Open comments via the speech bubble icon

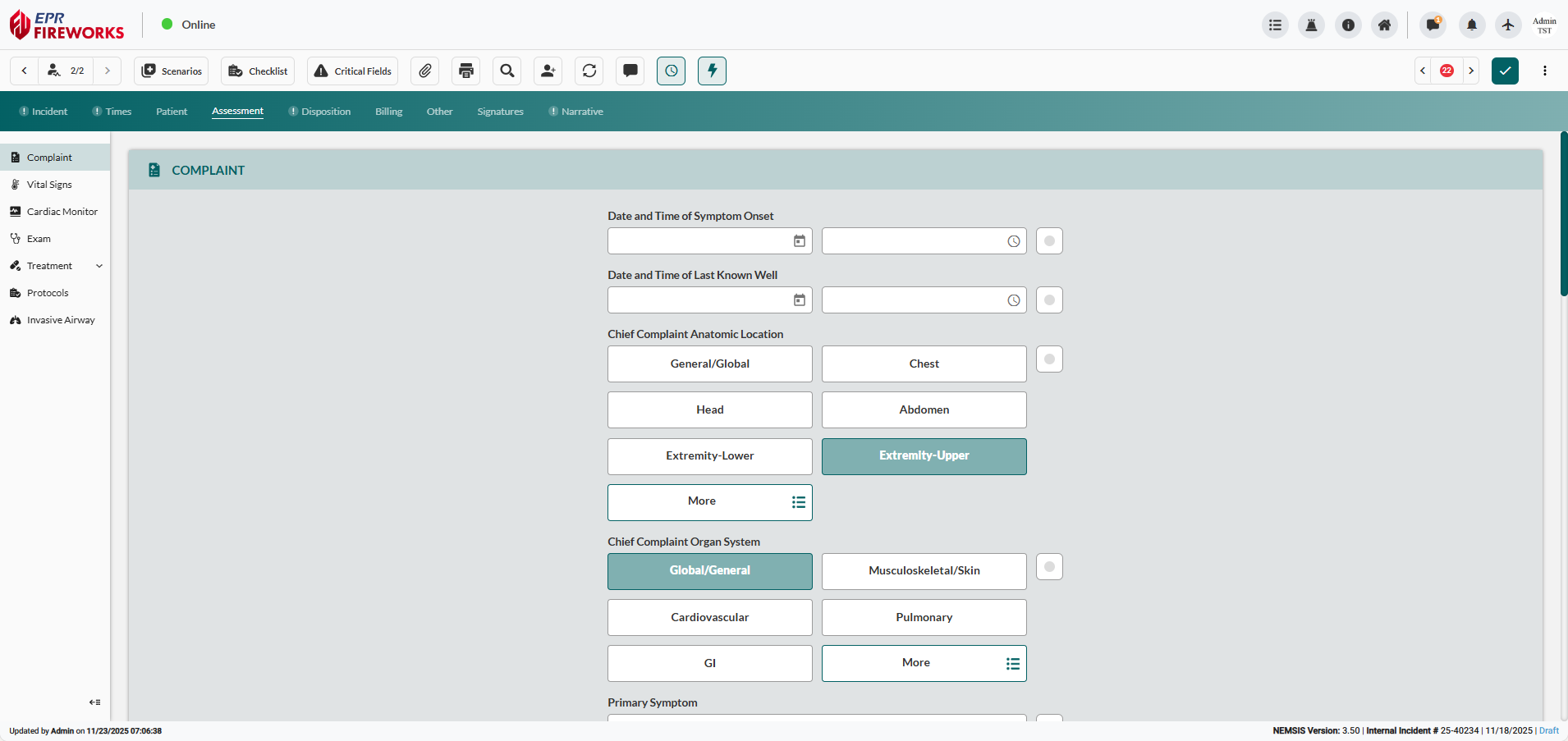[x=630, y=71]
